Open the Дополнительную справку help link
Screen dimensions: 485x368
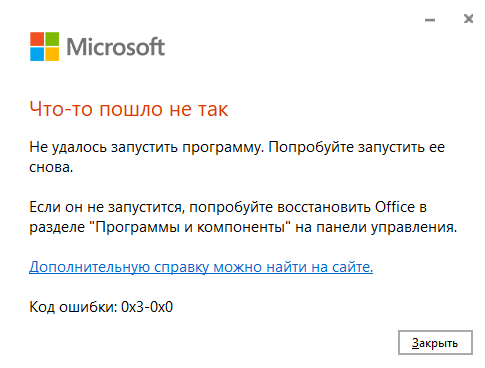pyautogui.click(x=201, y=267)
